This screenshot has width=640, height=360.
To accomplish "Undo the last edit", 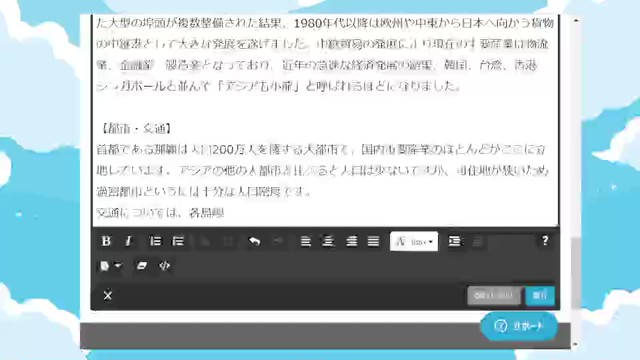I will point(255,241).
